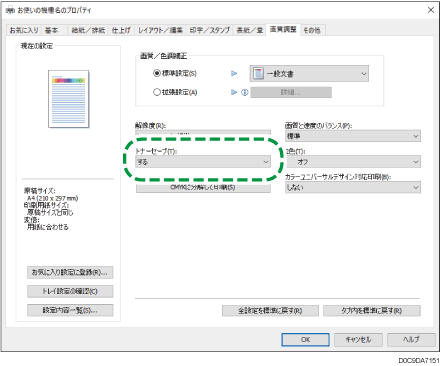Open the お気に入り tab

tap(24, 30)
